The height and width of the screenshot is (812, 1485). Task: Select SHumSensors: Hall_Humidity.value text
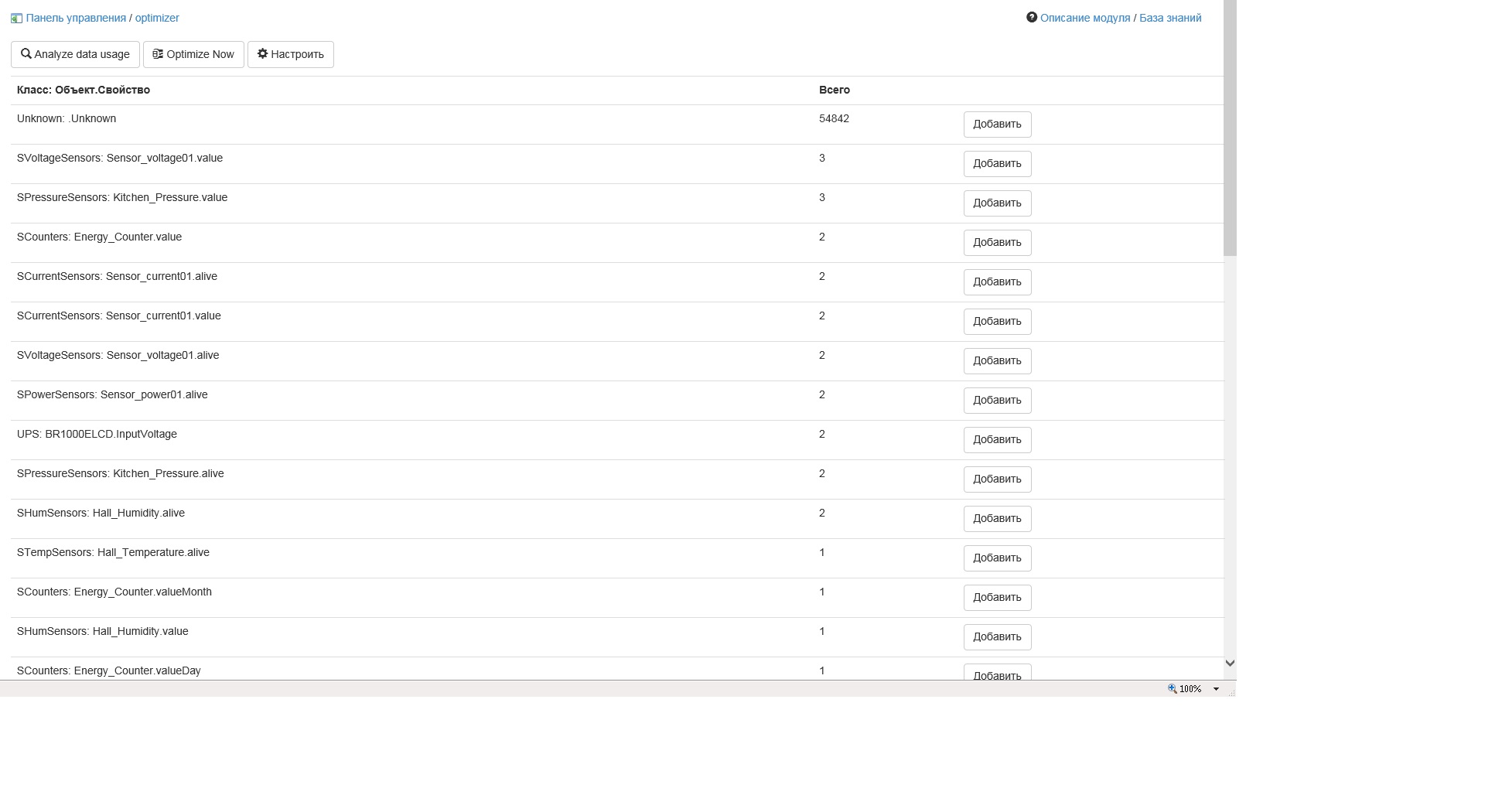[x=103, y=632]
